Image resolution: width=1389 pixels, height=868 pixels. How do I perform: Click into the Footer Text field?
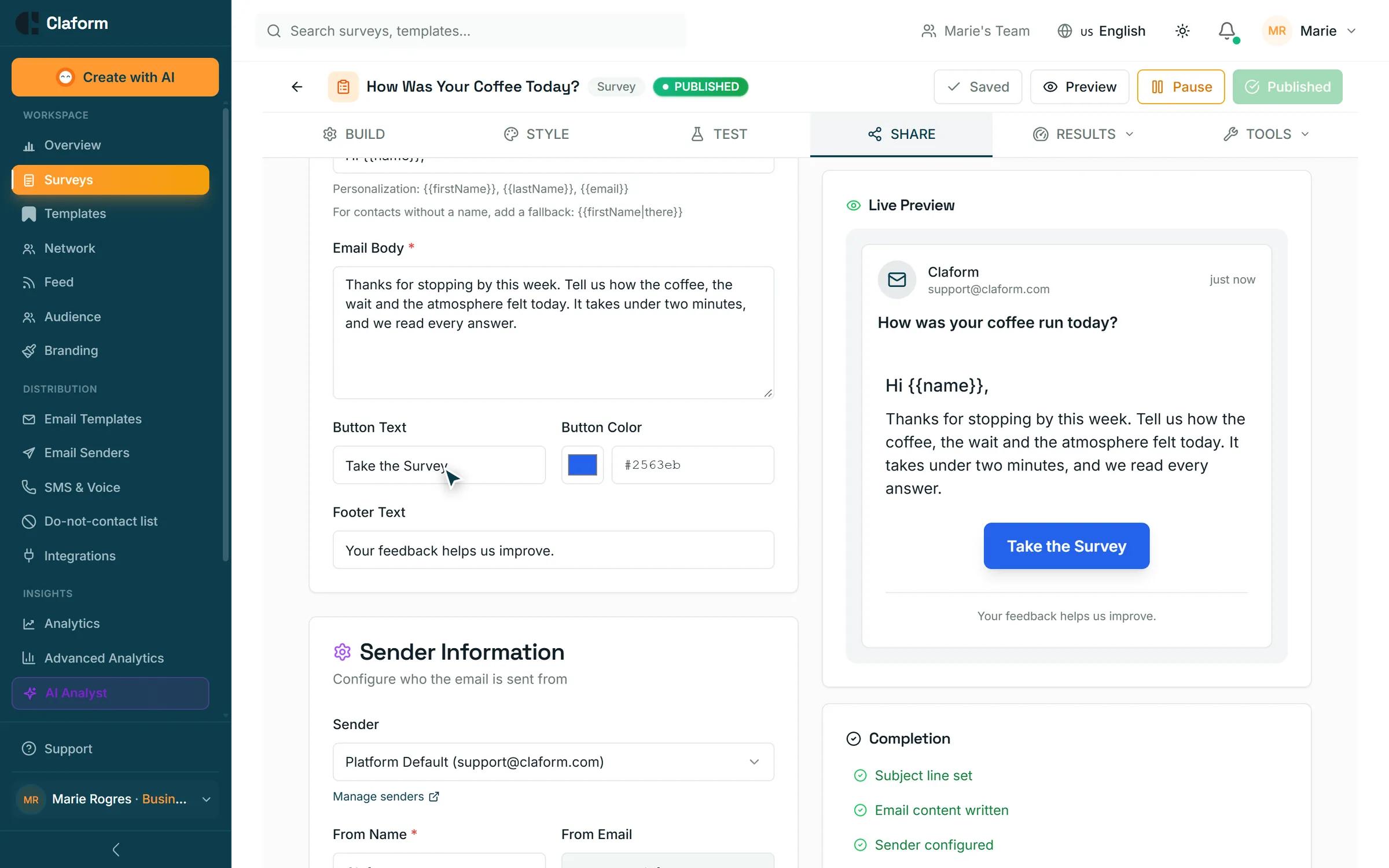(553, 550)
